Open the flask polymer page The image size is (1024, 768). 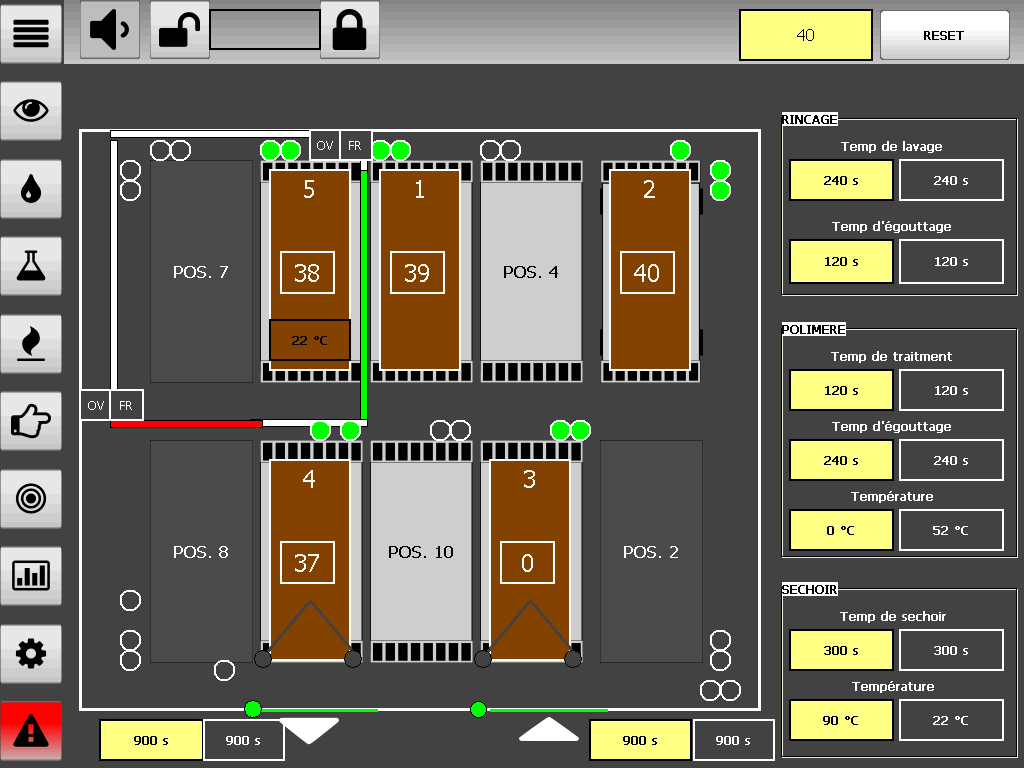click(31, 265)
